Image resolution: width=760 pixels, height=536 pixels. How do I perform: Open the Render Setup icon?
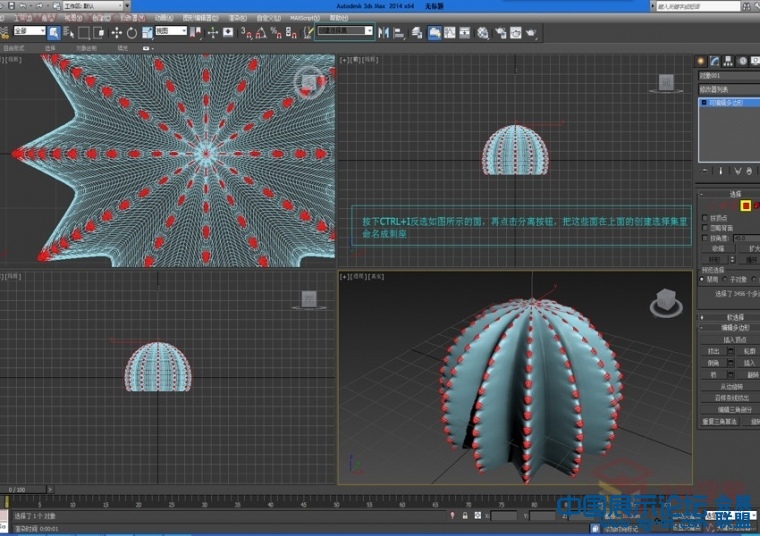[x=500, y=33]
